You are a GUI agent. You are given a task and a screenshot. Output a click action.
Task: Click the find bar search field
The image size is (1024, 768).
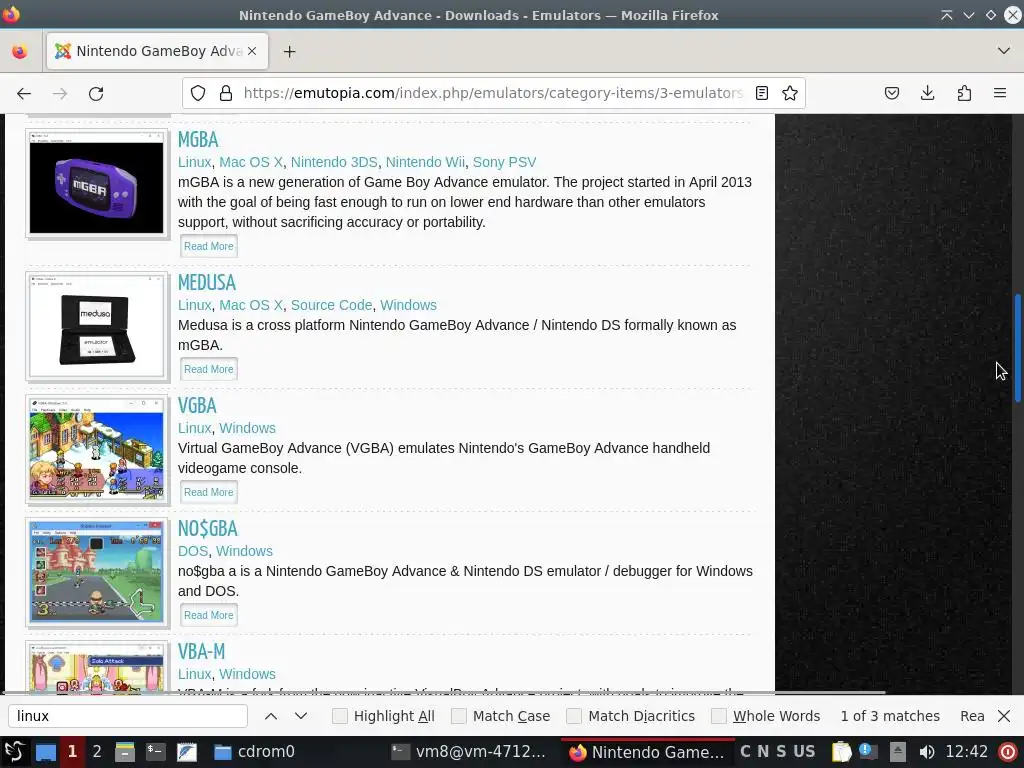(128, 716)
